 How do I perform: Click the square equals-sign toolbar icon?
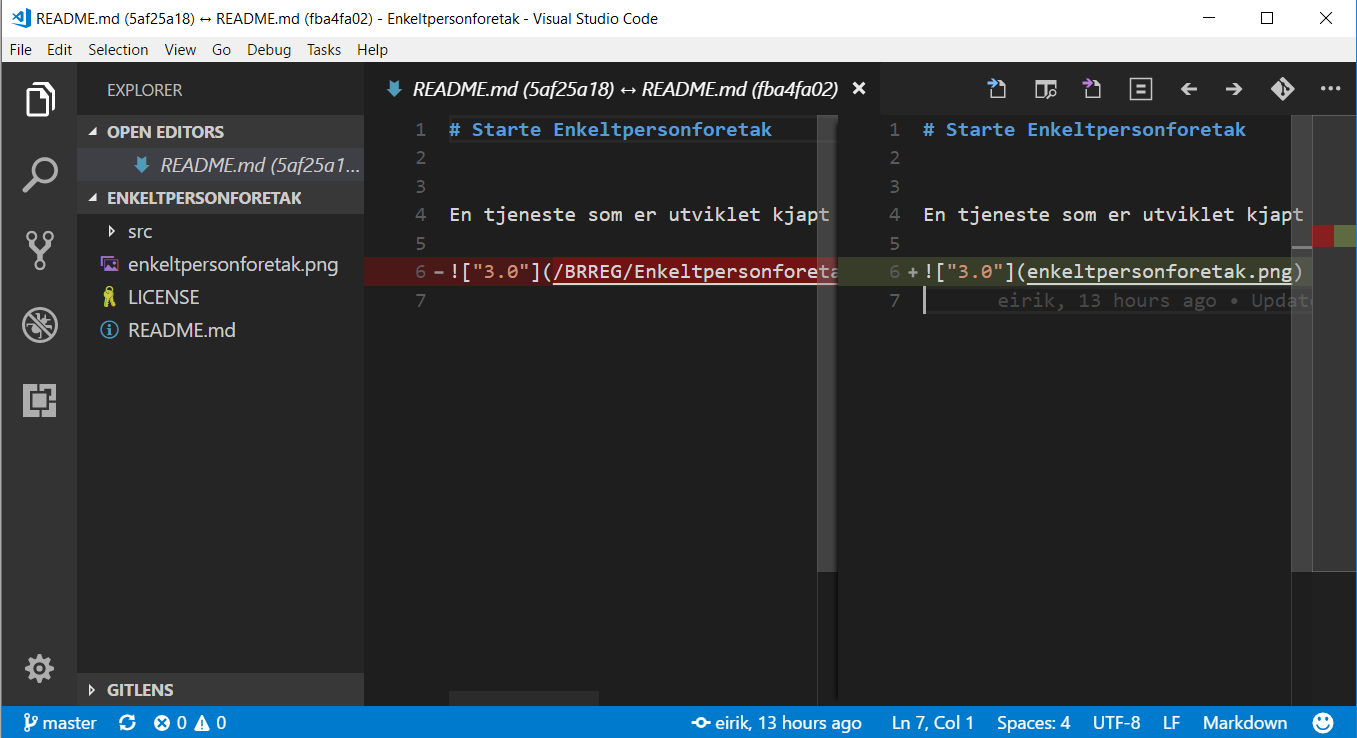[x=1141, y=89]
